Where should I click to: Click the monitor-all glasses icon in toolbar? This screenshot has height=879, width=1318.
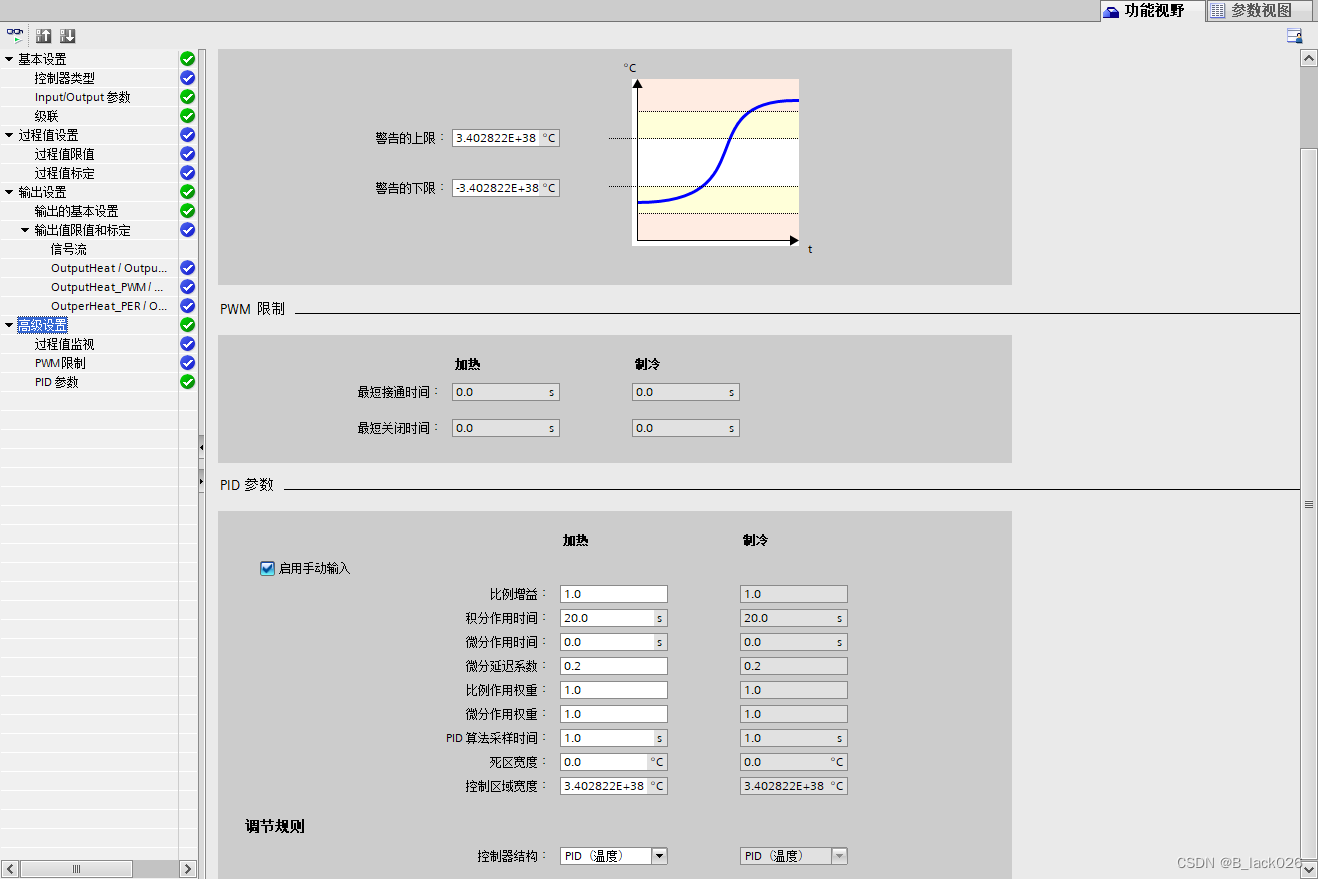(15, 35)
